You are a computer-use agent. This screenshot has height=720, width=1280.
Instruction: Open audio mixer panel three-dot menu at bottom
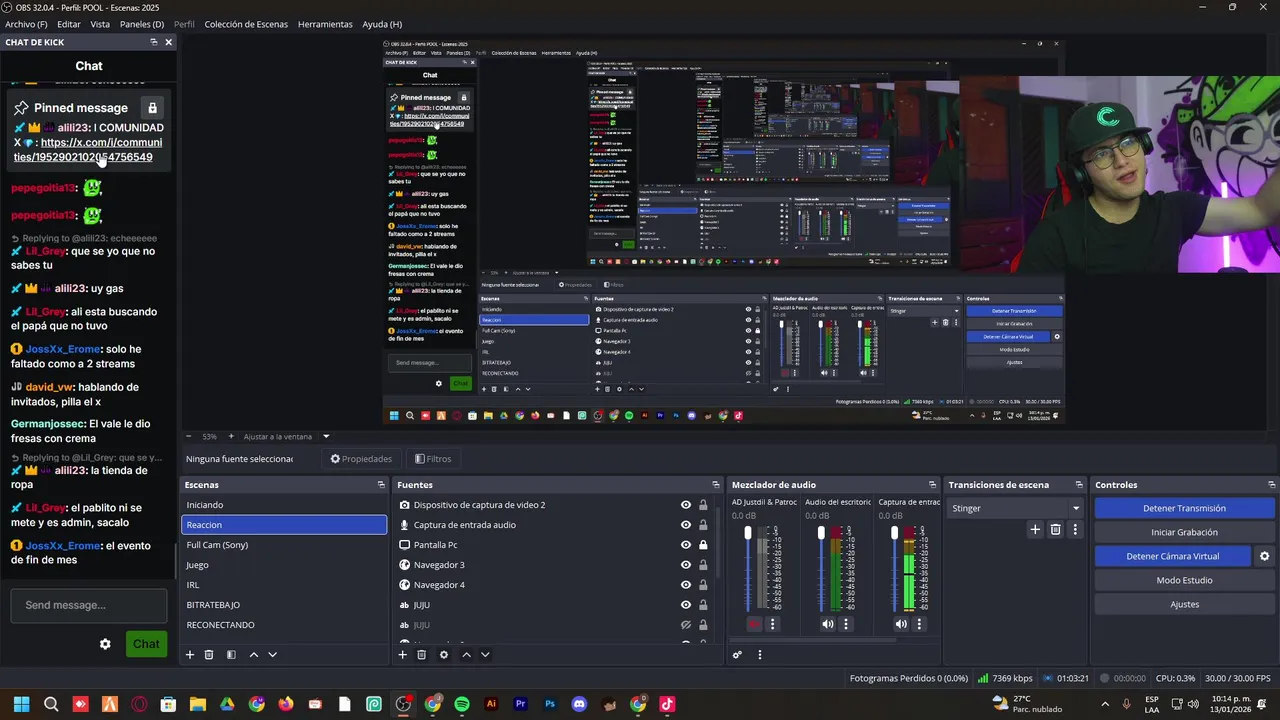(x=759, y=655)
